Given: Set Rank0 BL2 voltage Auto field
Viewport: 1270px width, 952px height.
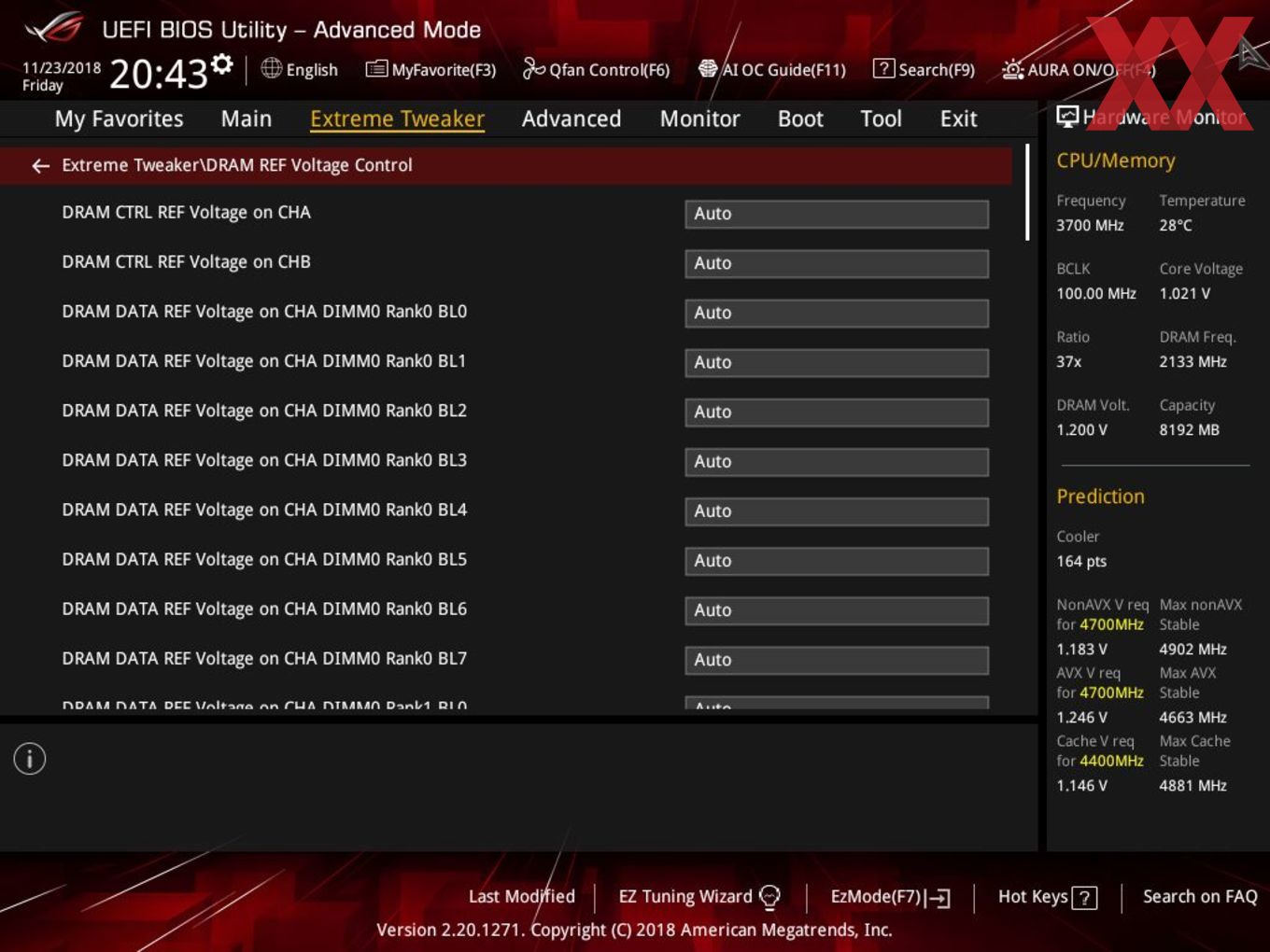Looking at the screenshot, I should 837,412.
